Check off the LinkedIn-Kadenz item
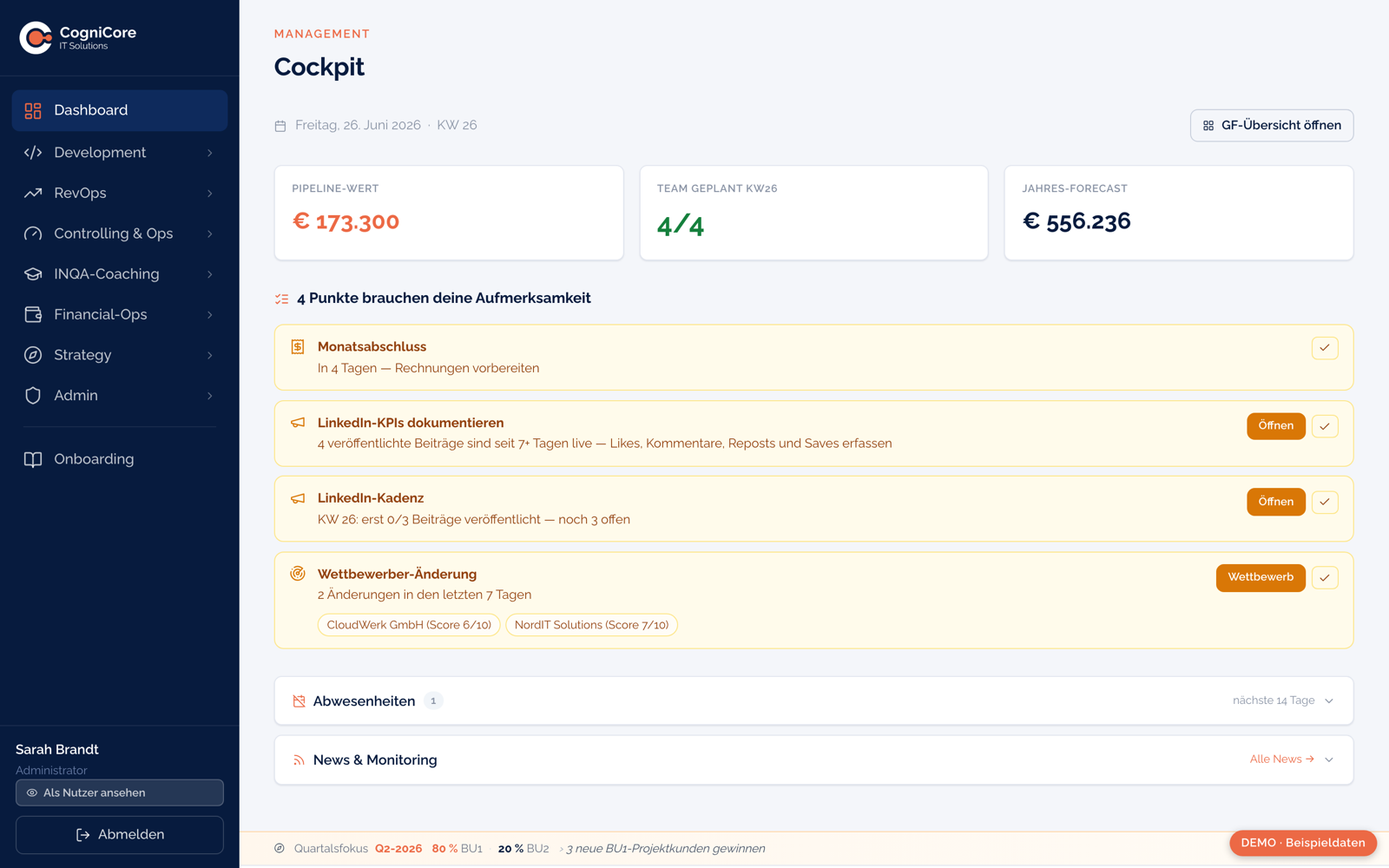Viewport: 1389px width, 868px height. tap(1325, 502)
